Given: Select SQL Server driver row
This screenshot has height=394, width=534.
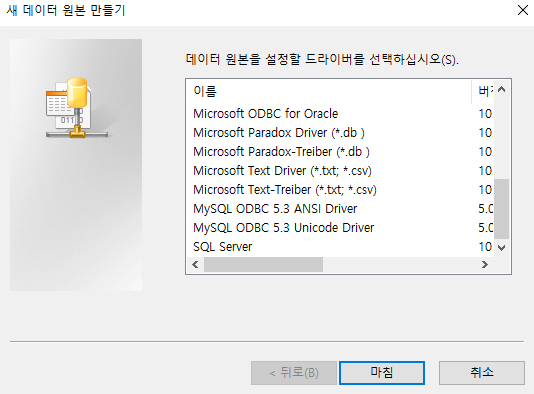Looking at the screenshot, I should (222, 247).
